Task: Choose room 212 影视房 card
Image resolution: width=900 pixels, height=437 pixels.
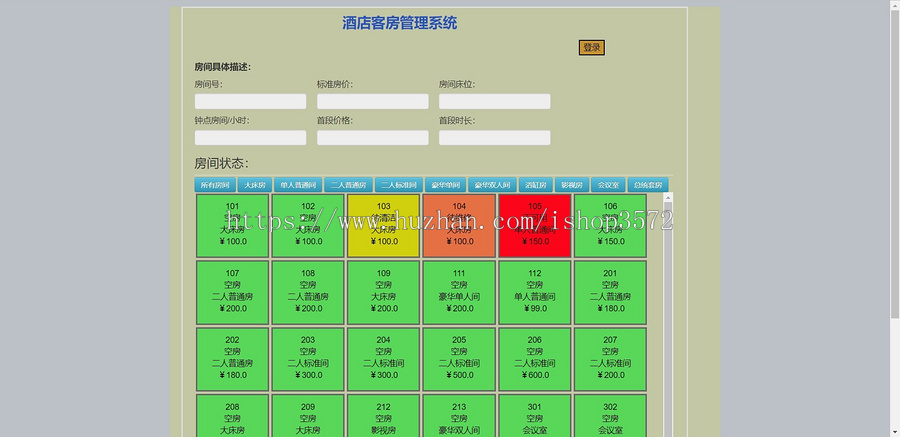Action: pos(383,416)
